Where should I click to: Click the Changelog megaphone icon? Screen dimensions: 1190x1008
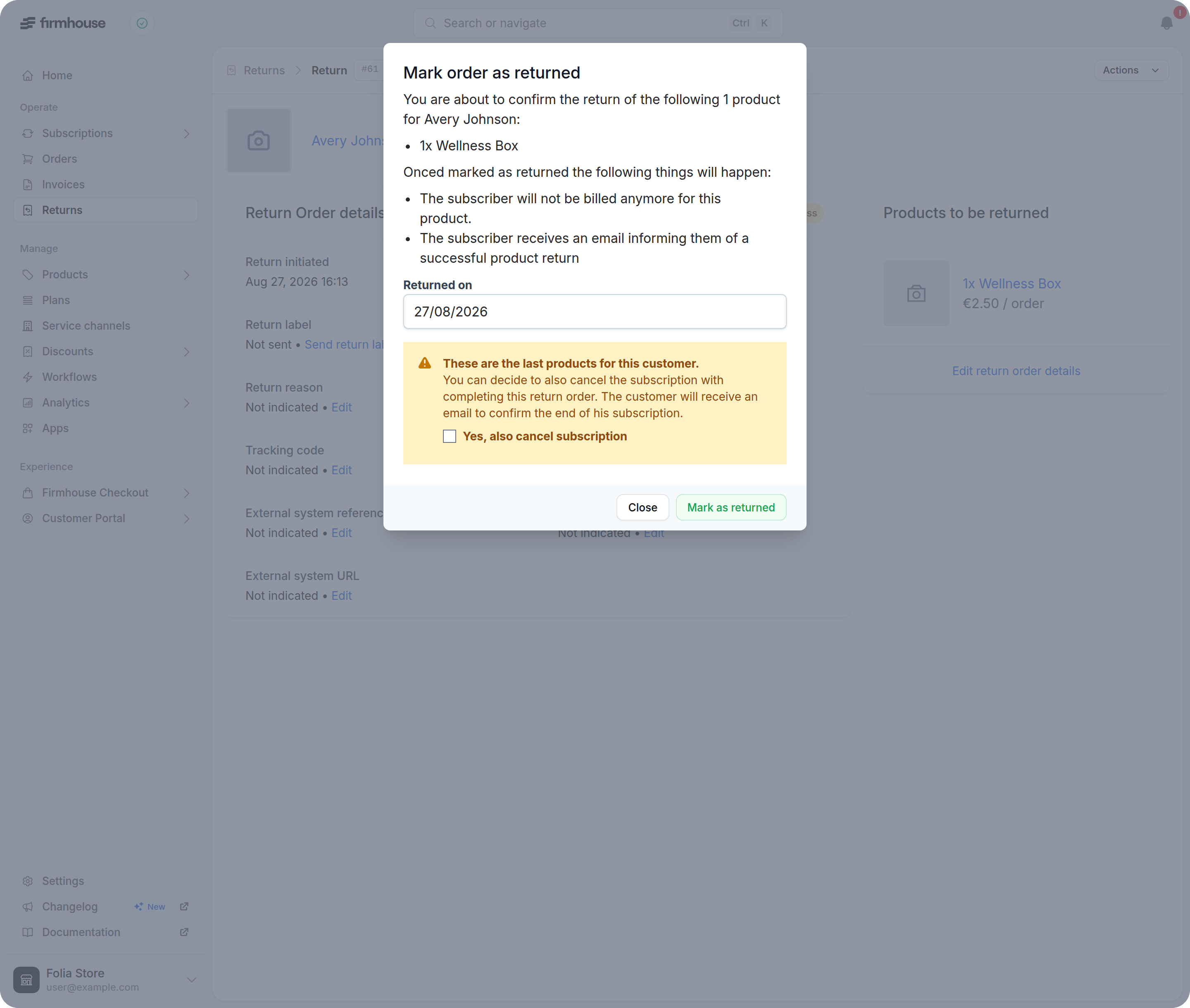coord(27,907)
